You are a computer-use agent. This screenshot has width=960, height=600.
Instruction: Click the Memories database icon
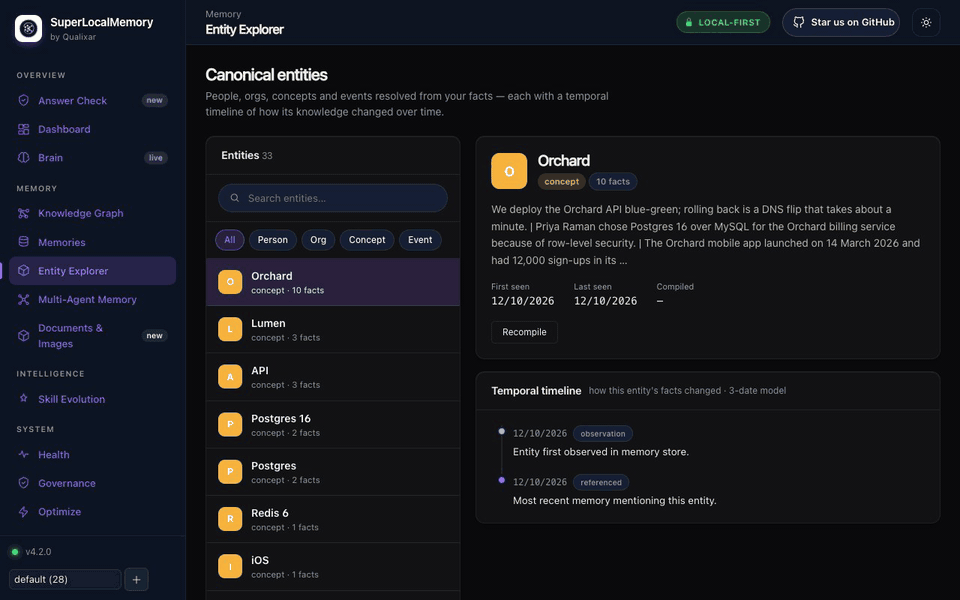point(23,242)
